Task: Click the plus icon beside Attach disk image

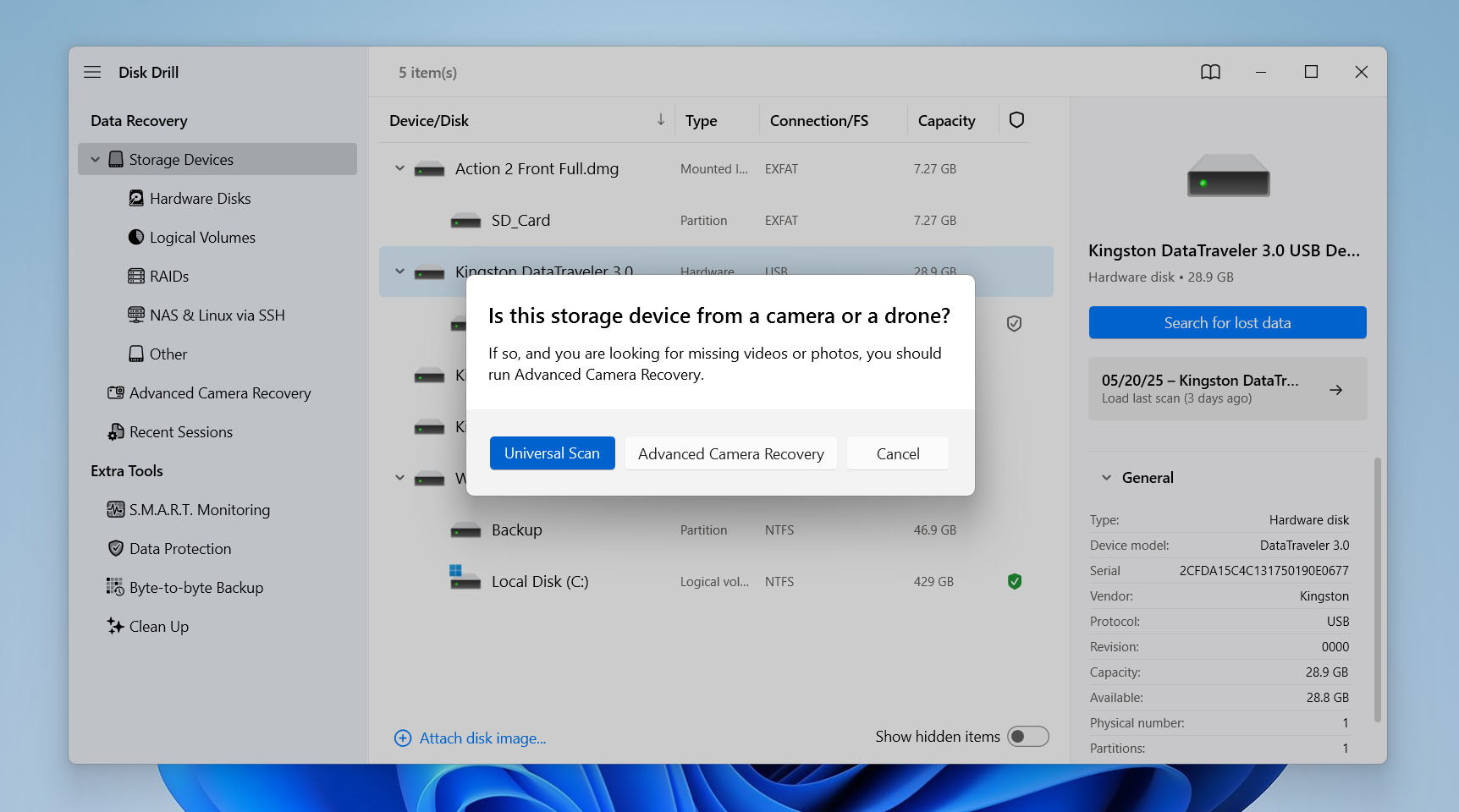Action: (403, 738)
